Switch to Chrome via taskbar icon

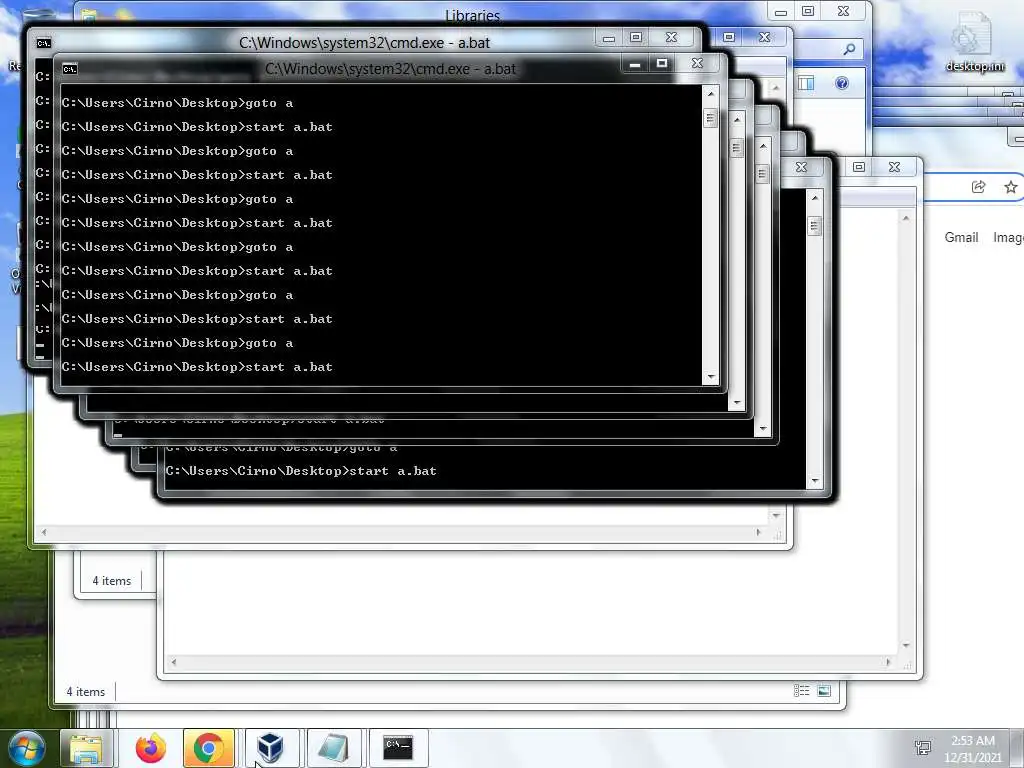click(208, 748)
